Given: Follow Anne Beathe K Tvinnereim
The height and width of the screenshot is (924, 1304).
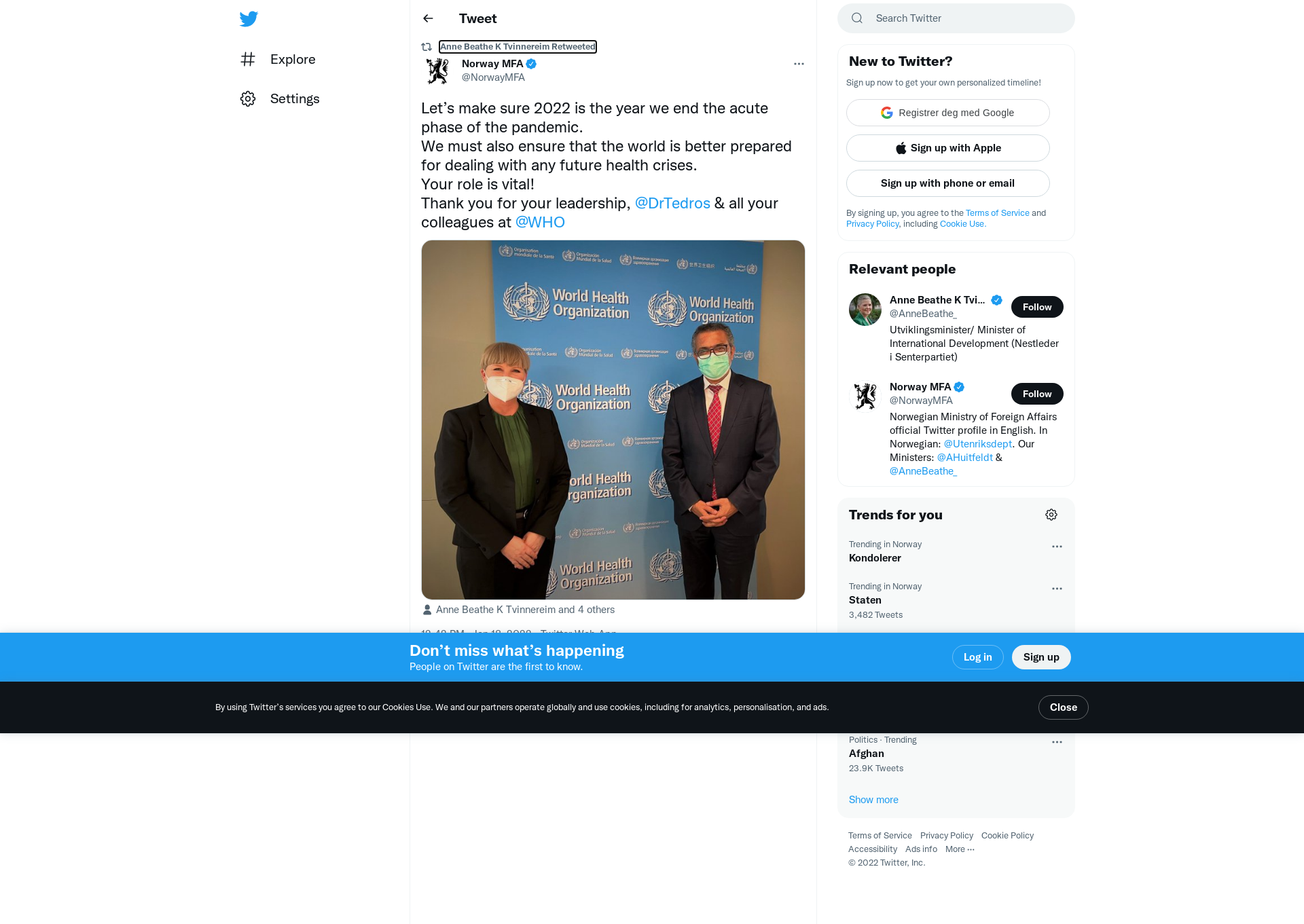Looking at the screenshot, I should pos(1037,308).
